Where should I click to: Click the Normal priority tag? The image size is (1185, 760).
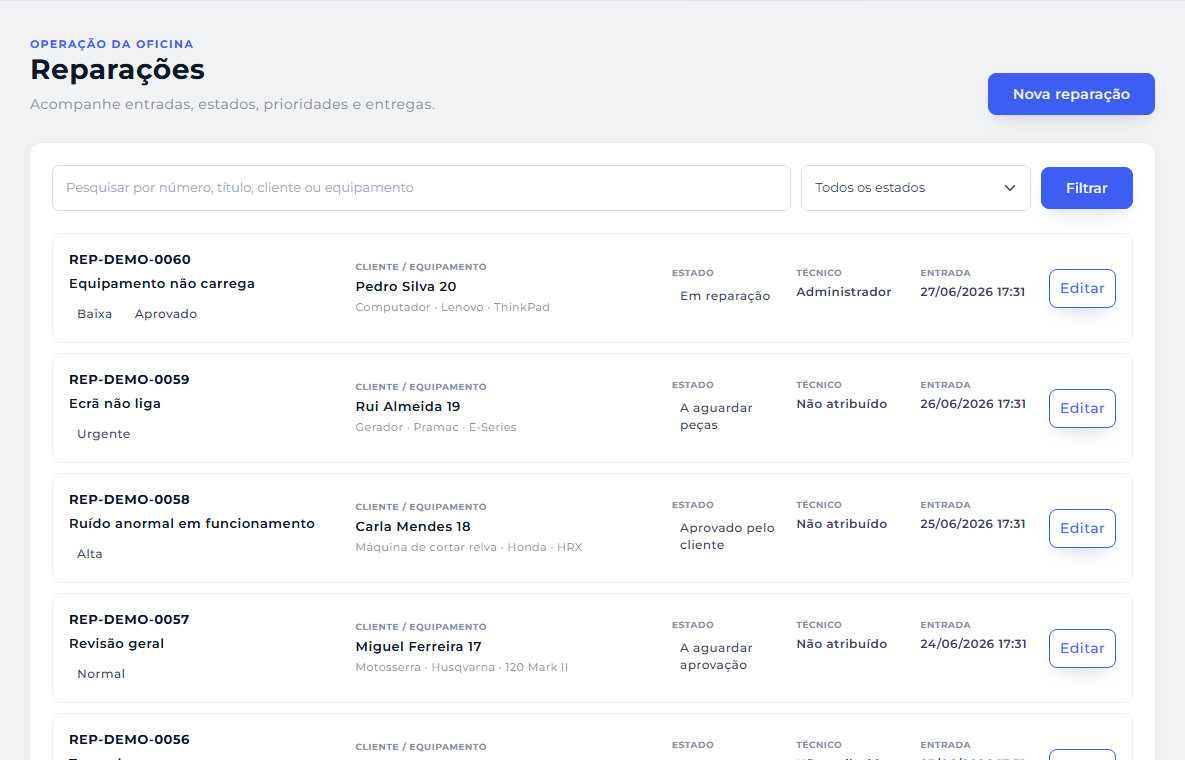[101, 675]
